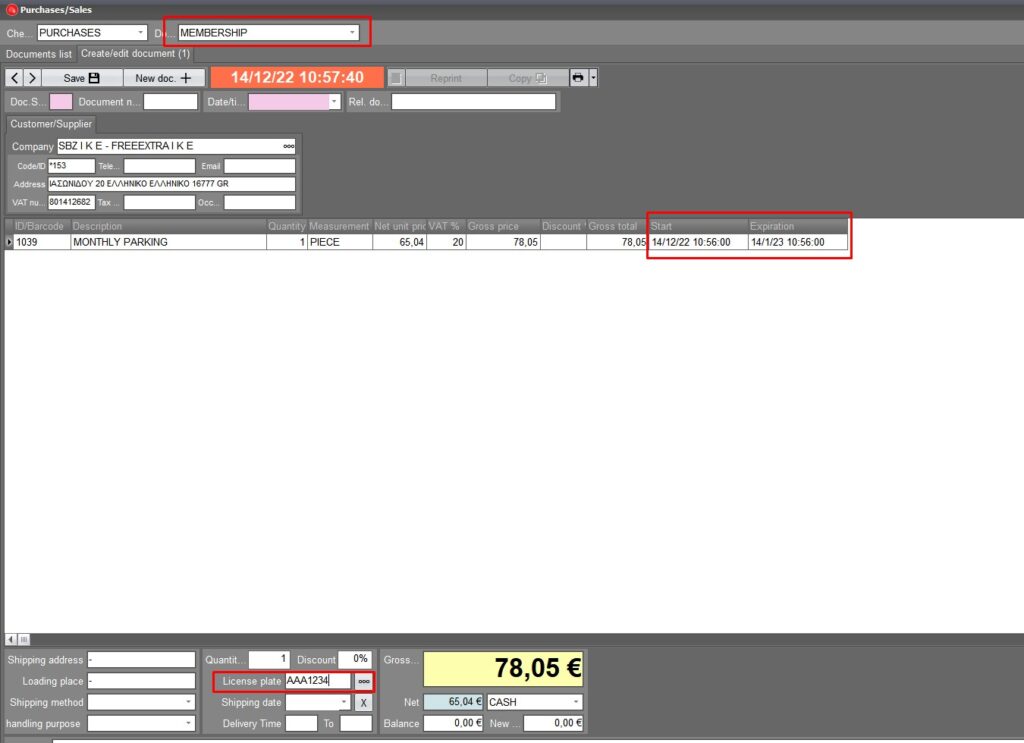Viewport: 1024px width, 743px height.
Task: Click the Reprint button
Action: [x=448, y=77]
